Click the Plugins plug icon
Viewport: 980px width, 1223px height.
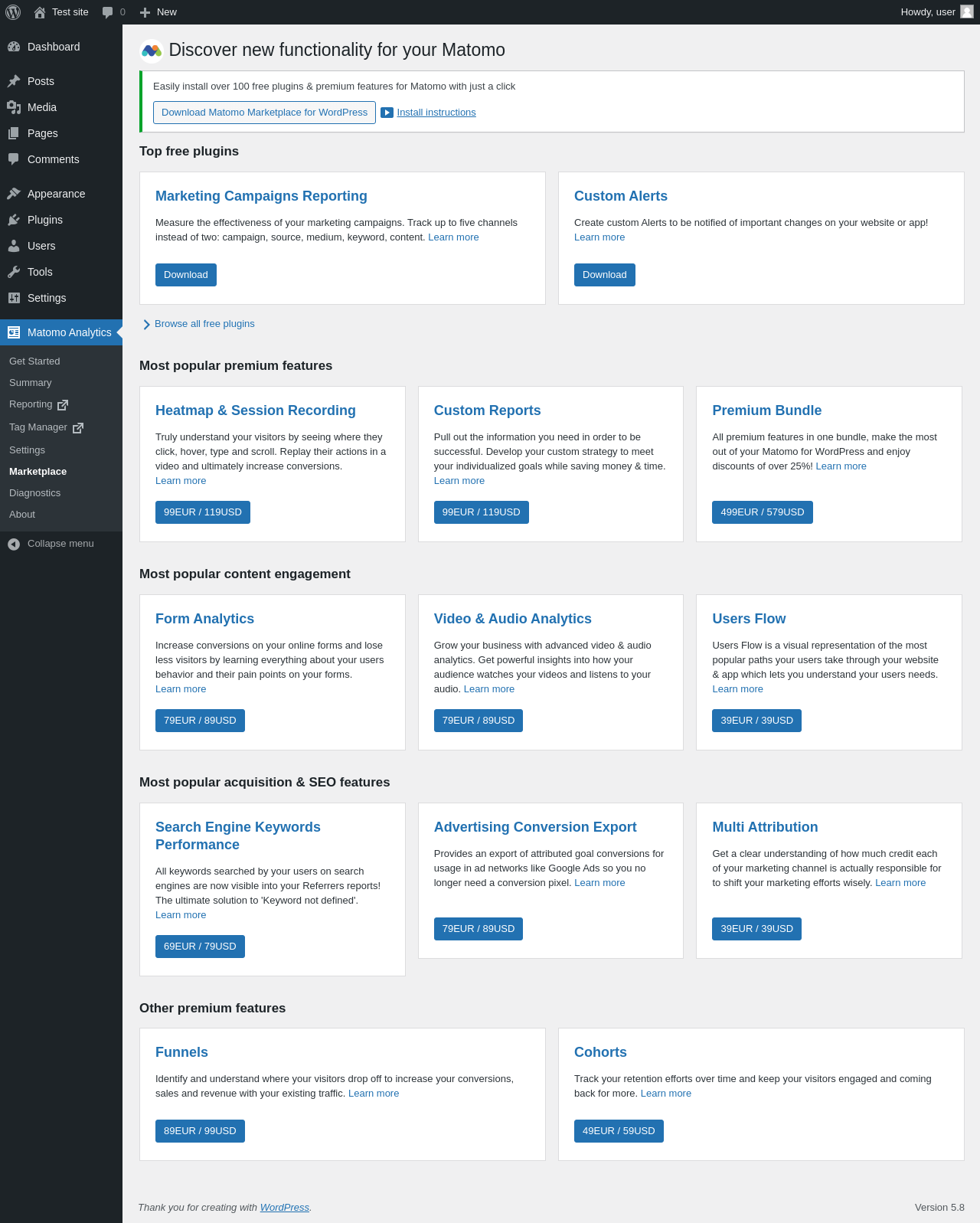[14, 220]
